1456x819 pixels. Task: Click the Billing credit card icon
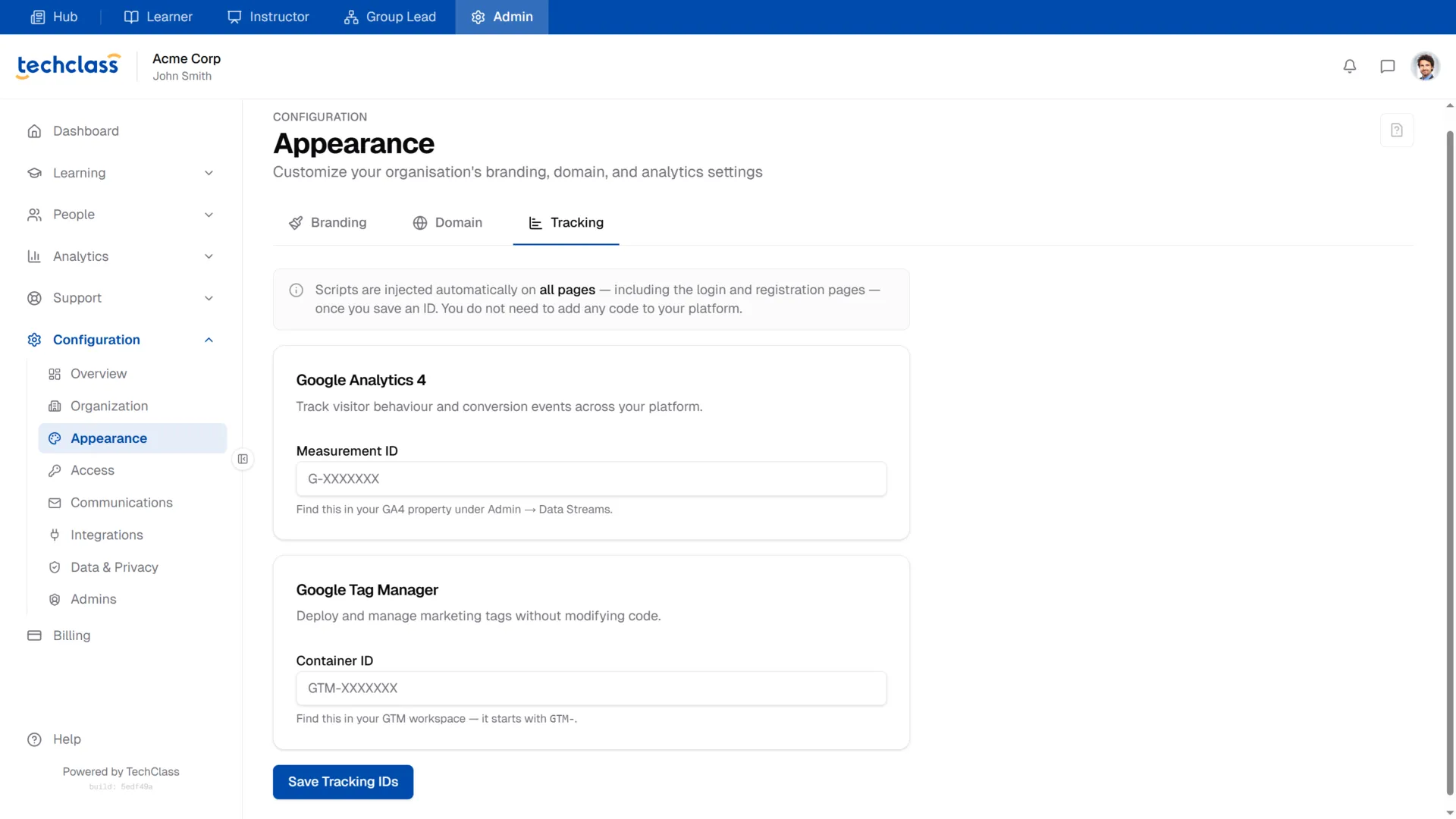pyautogui.click(x=34, y=635)
